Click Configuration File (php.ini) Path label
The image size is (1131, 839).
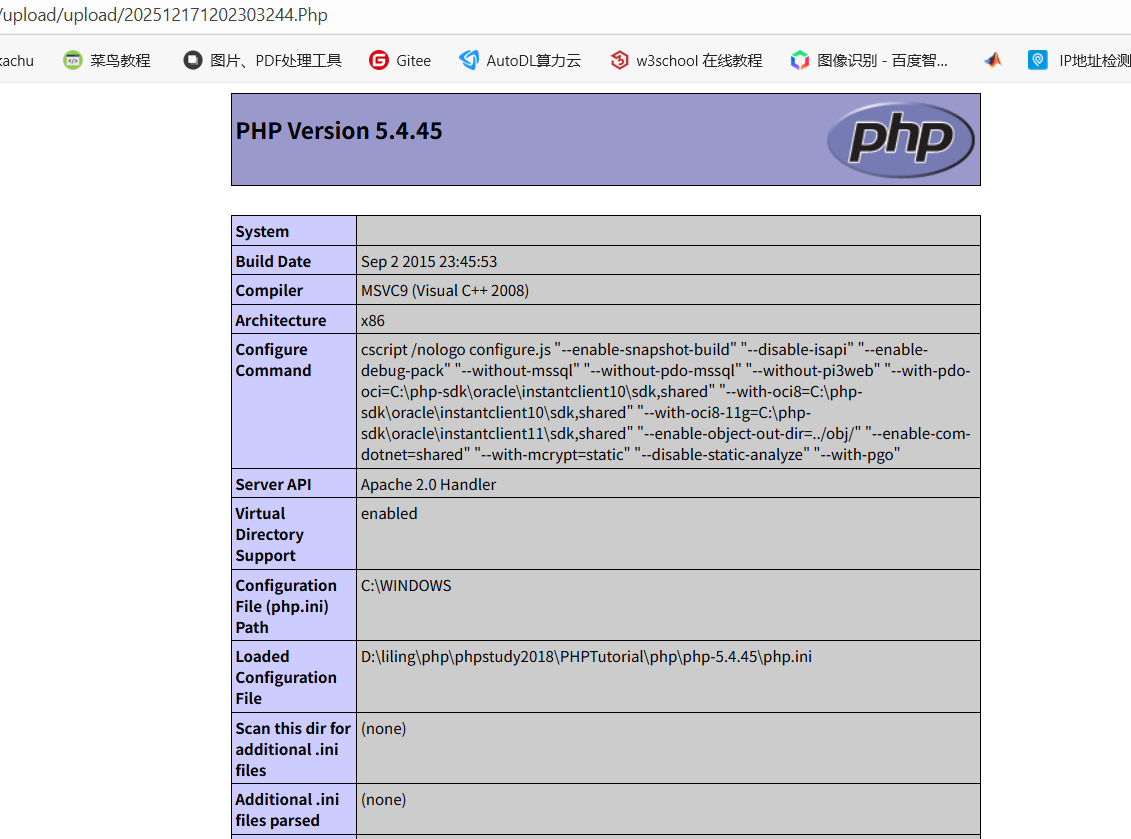point(286,606)
